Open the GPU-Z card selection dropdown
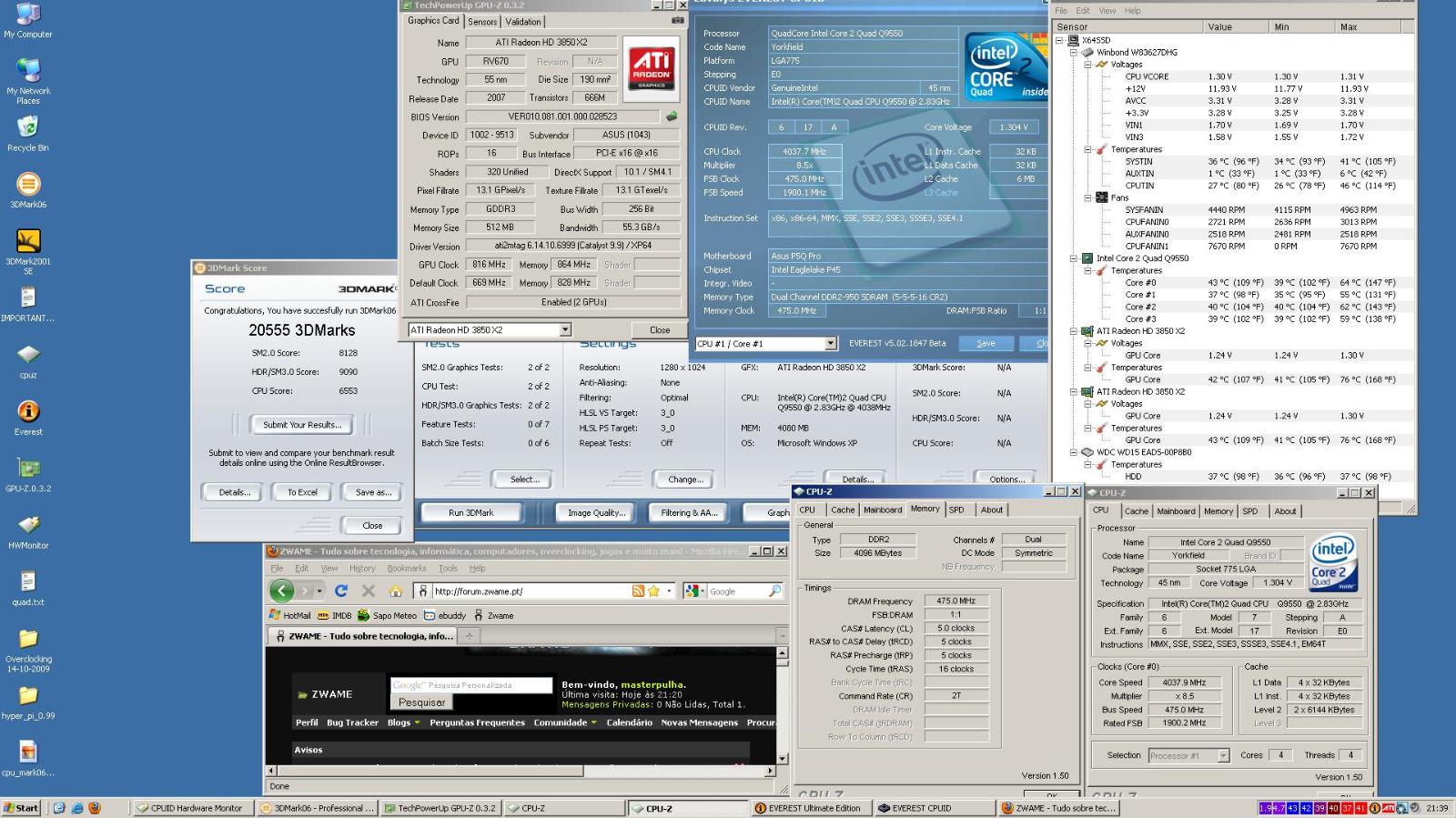Screen dimensions: 1456x818 565,329
